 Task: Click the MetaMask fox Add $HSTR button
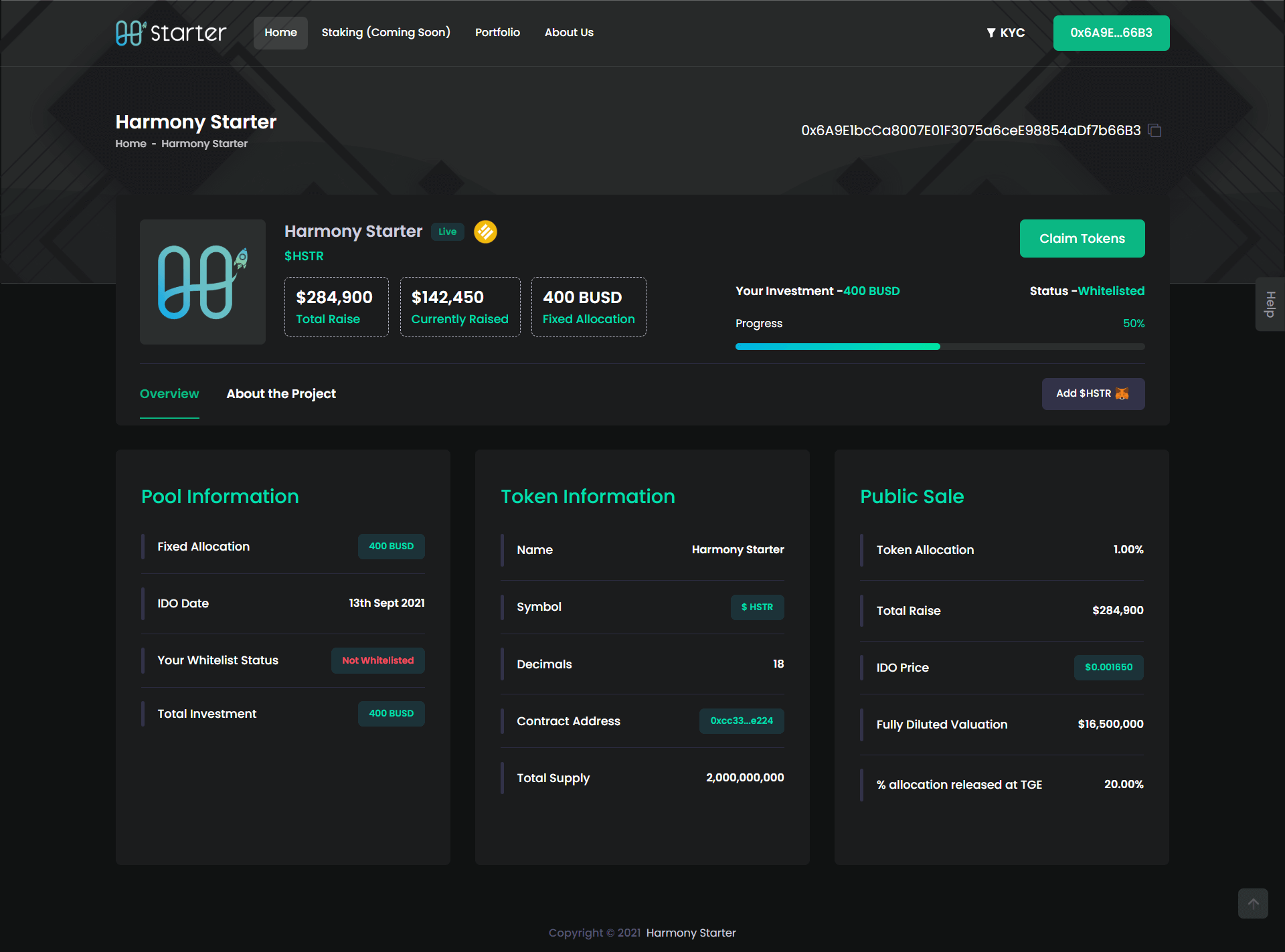(1093, 393)
